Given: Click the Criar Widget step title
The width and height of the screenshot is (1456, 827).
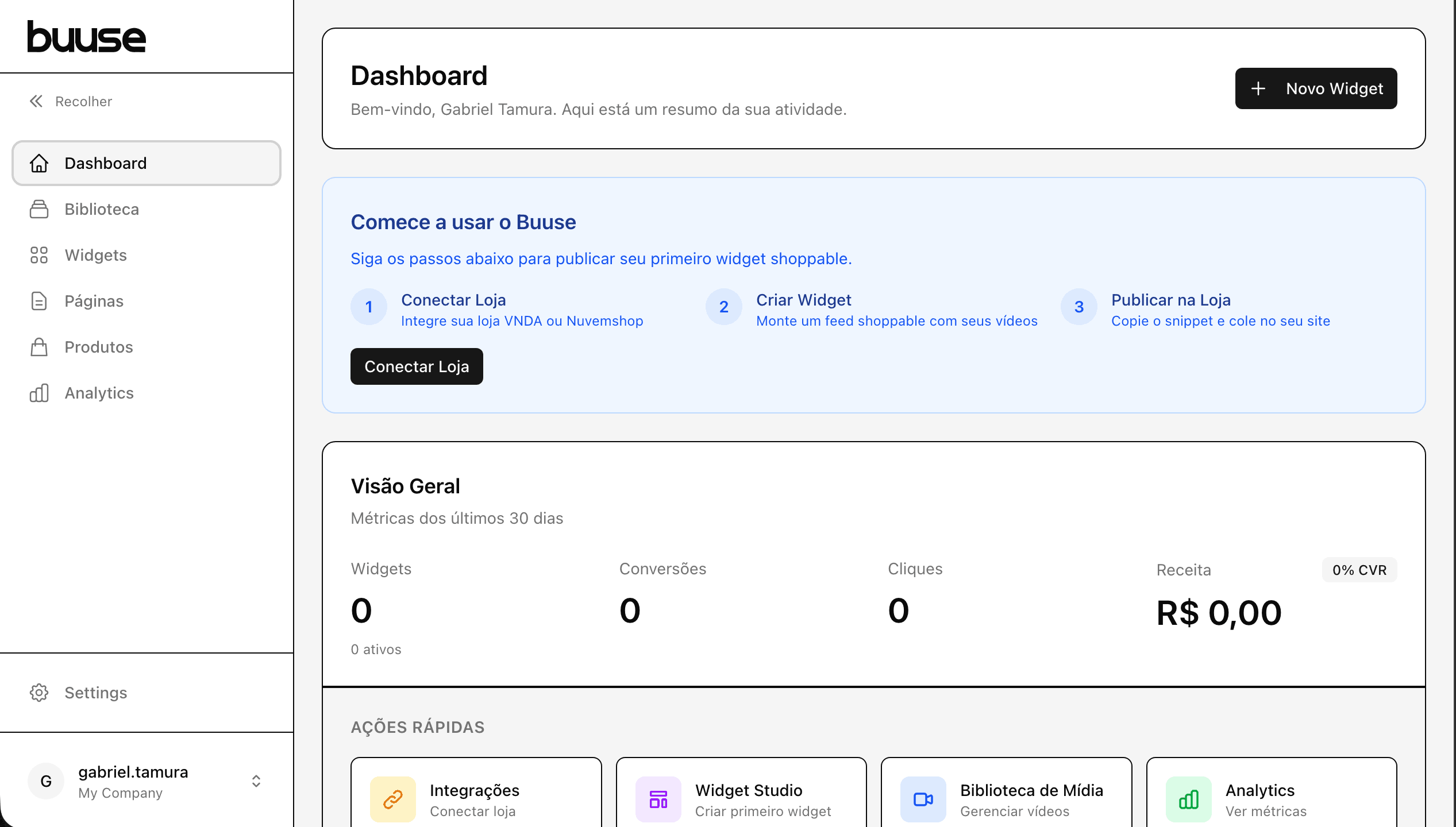Looking at the screenshot, I should pyautogui.click(x=803, y=300).
